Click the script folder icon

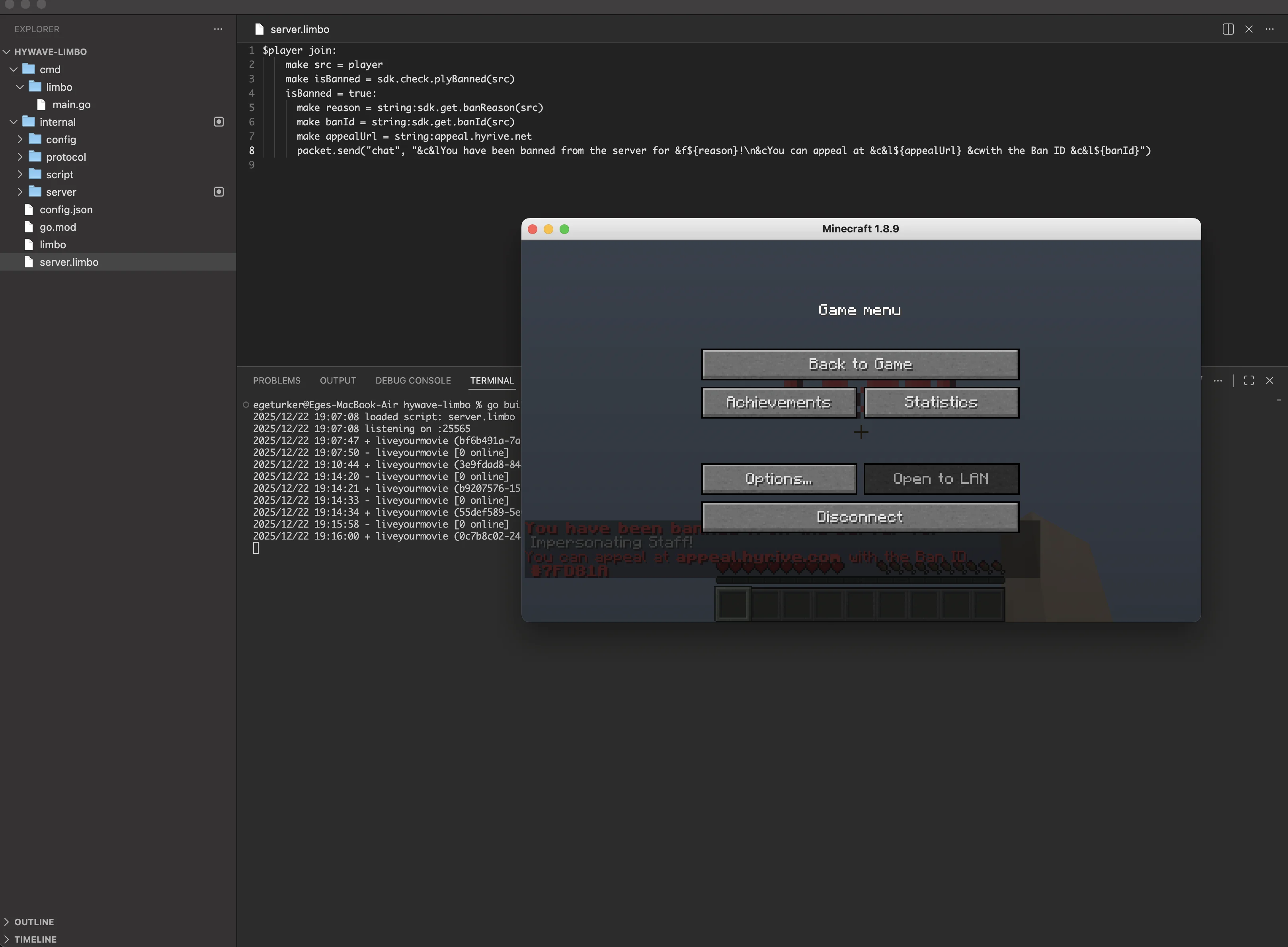[x=35, y=174]
